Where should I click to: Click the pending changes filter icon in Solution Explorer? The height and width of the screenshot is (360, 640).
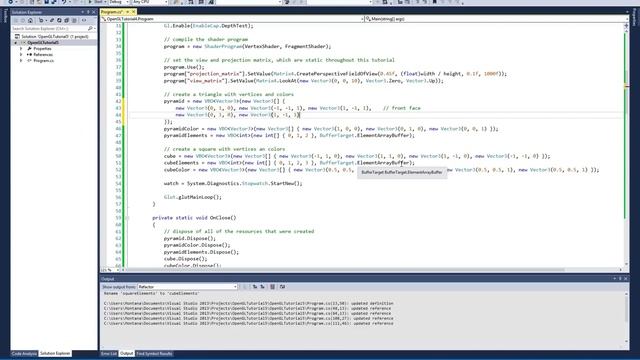coord(42,20)
